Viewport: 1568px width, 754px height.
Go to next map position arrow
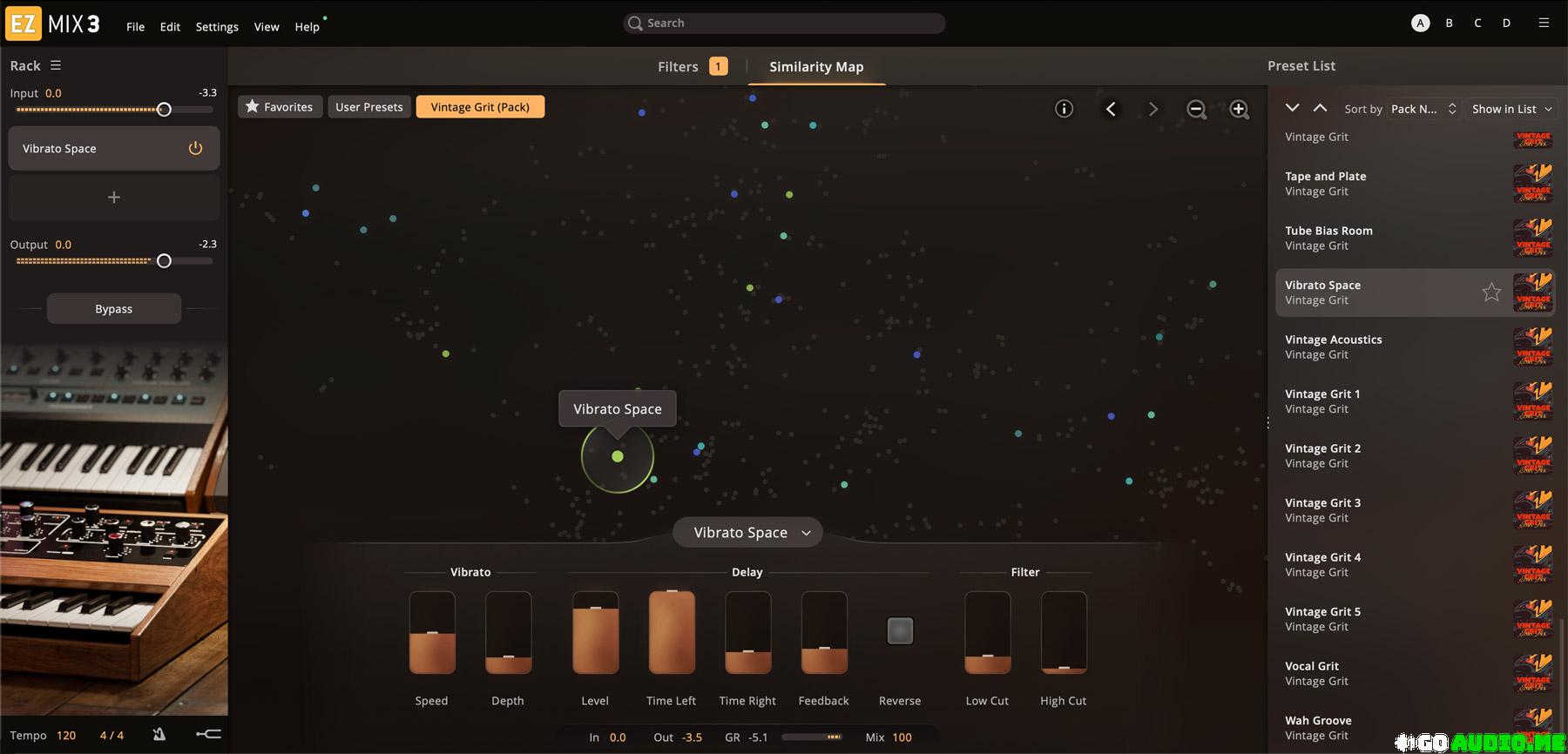1153,109
